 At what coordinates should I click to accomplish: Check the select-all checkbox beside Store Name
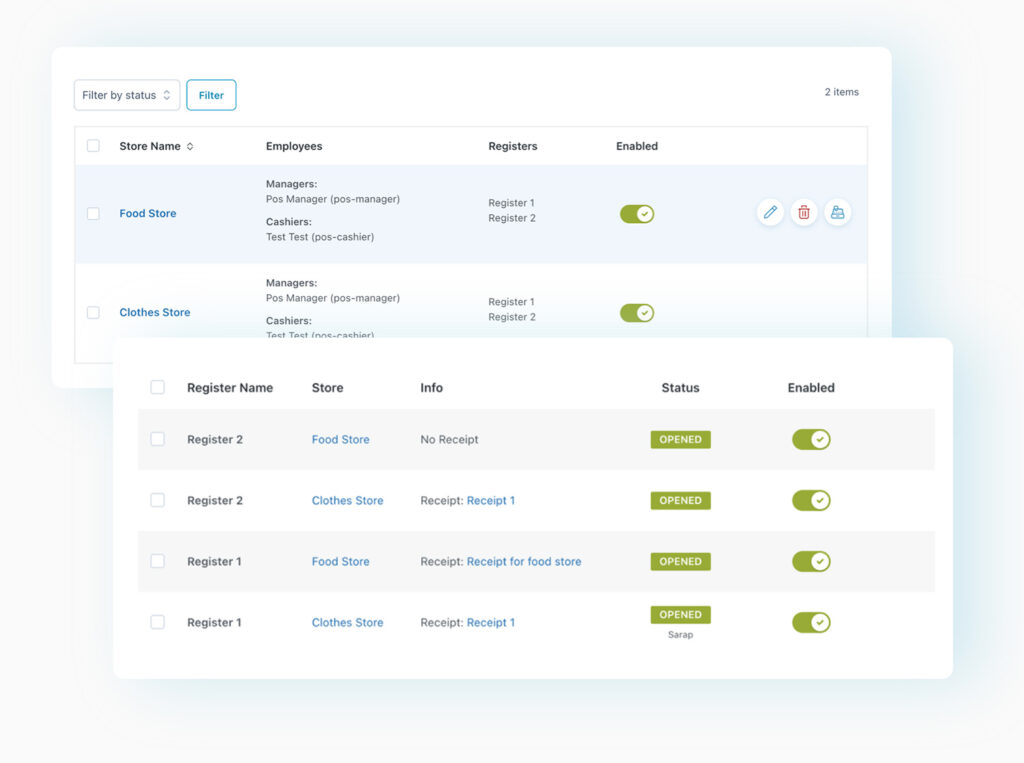pos(93,146)
